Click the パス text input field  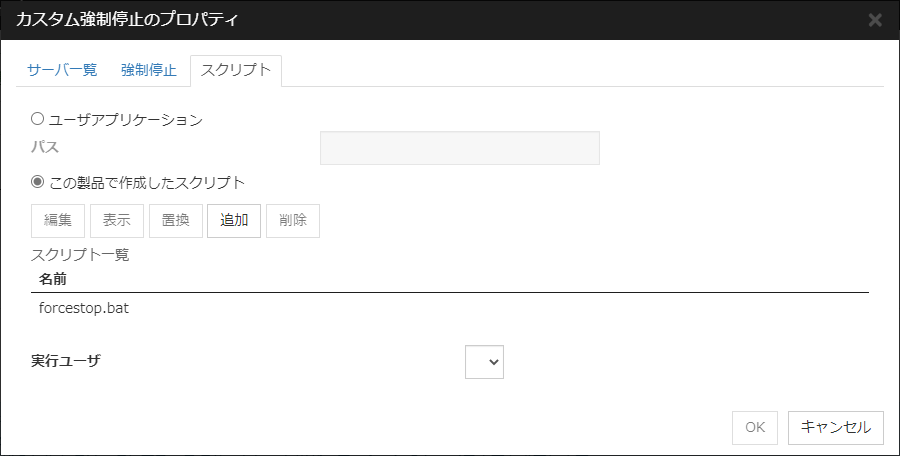(459, 148)
